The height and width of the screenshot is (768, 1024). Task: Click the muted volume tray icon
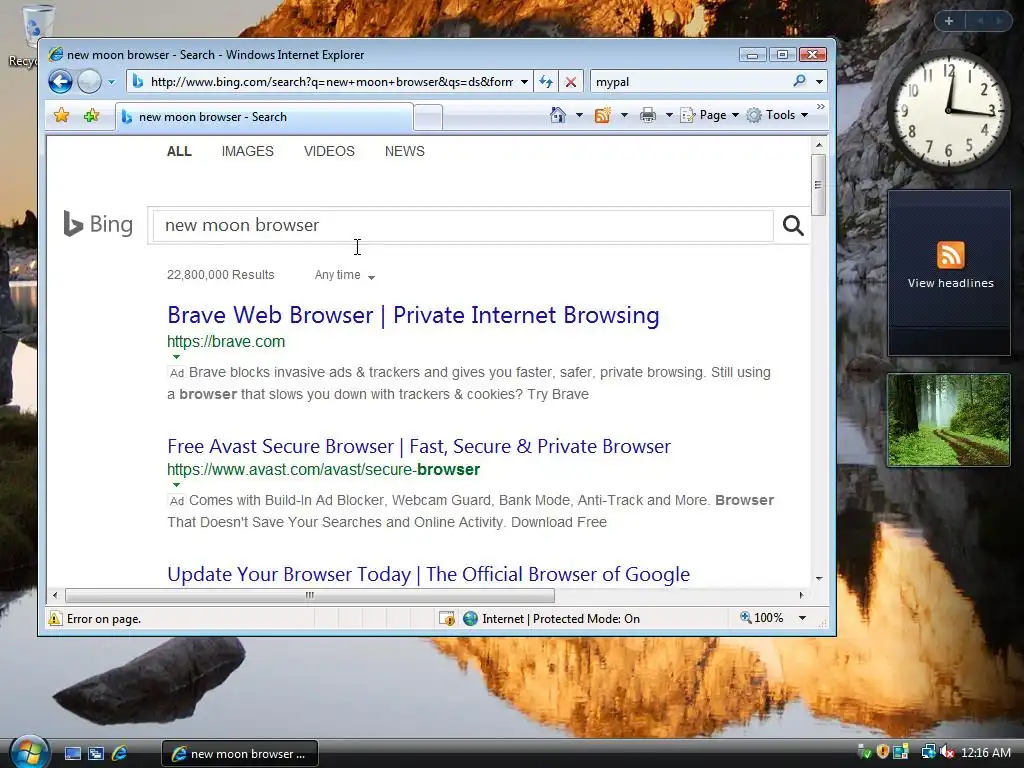(x=947, y=752)
